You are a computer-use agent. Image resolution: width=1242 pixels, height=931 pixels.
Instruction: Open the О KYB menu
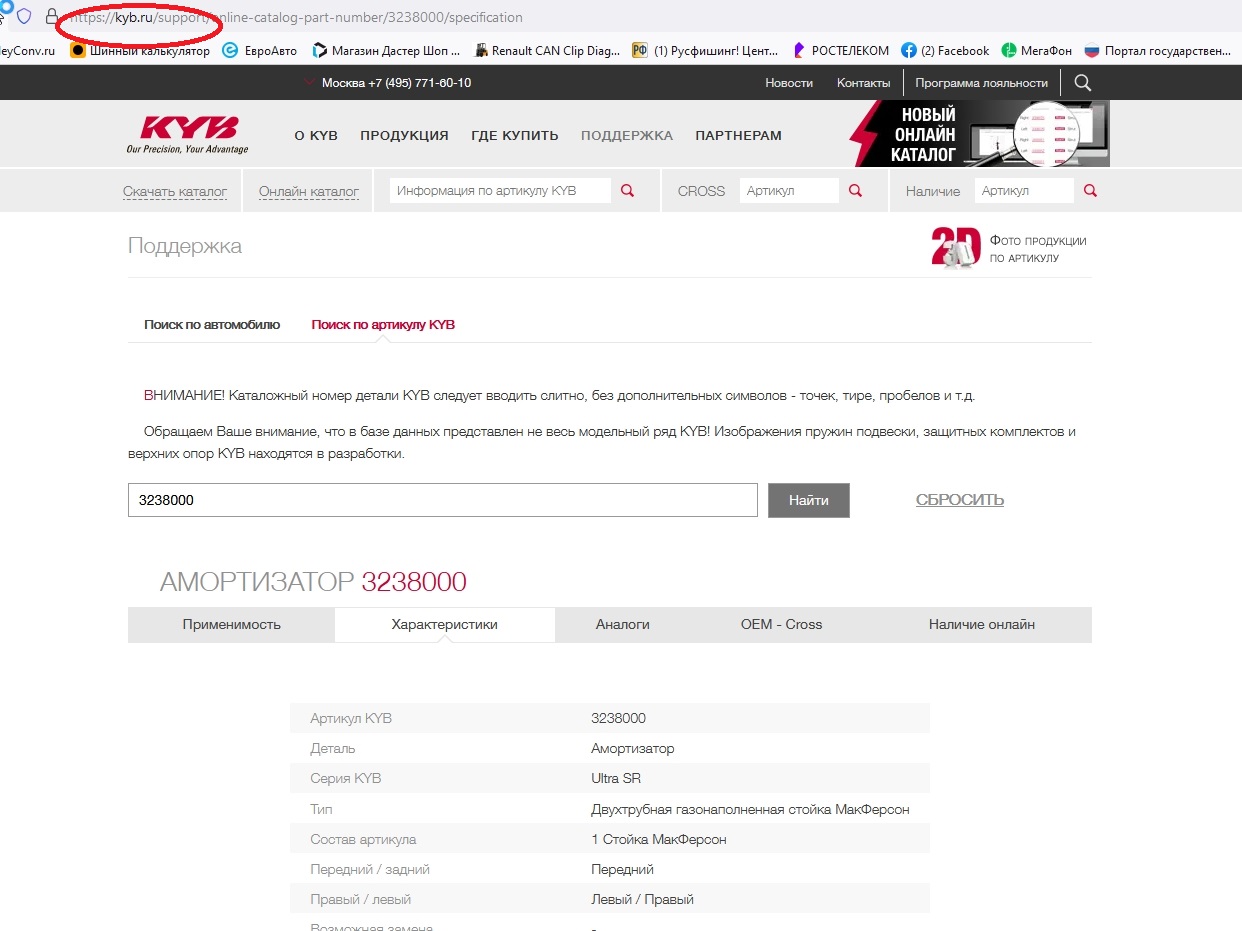pyautogui.click(x=316, y=135)
